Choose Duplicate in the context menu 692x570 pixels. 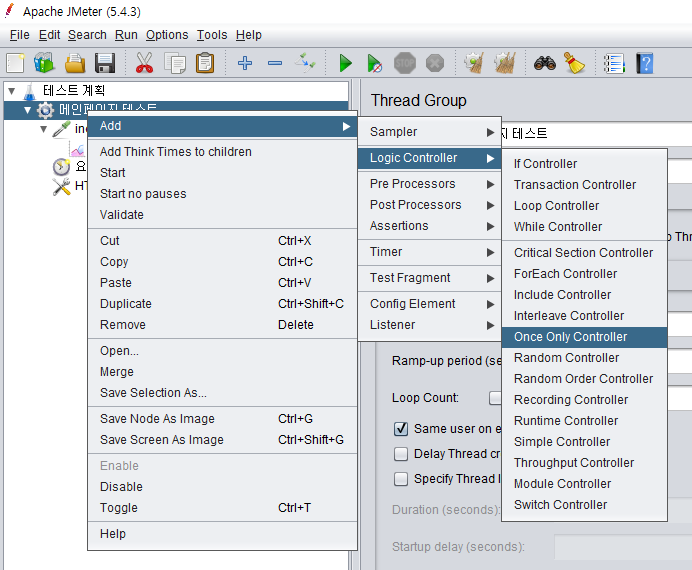pos(126,304)
